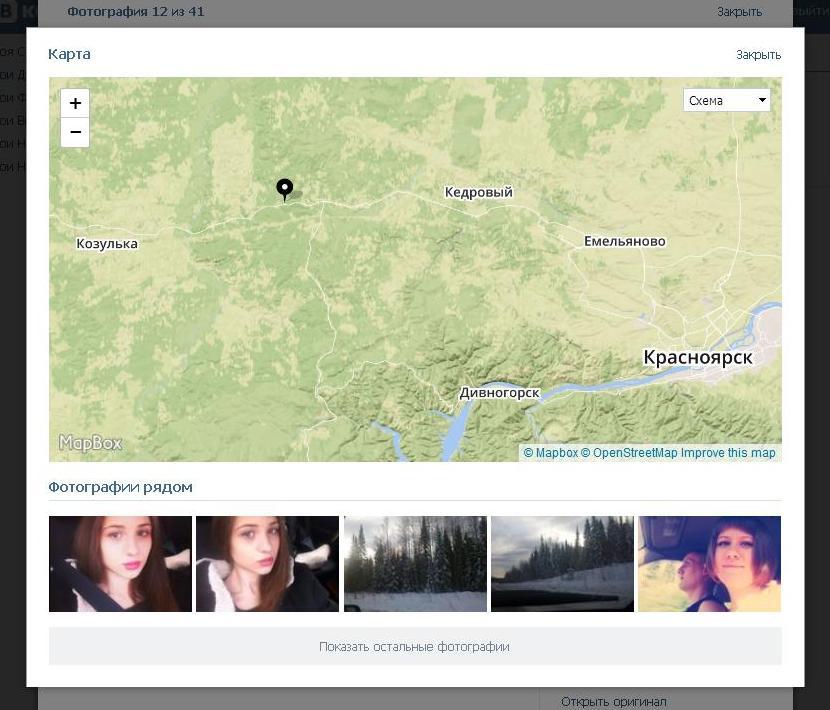This screenshot has width=830, height=710.
Task: Zoom out the map with minus button
Action: (75, 133)
